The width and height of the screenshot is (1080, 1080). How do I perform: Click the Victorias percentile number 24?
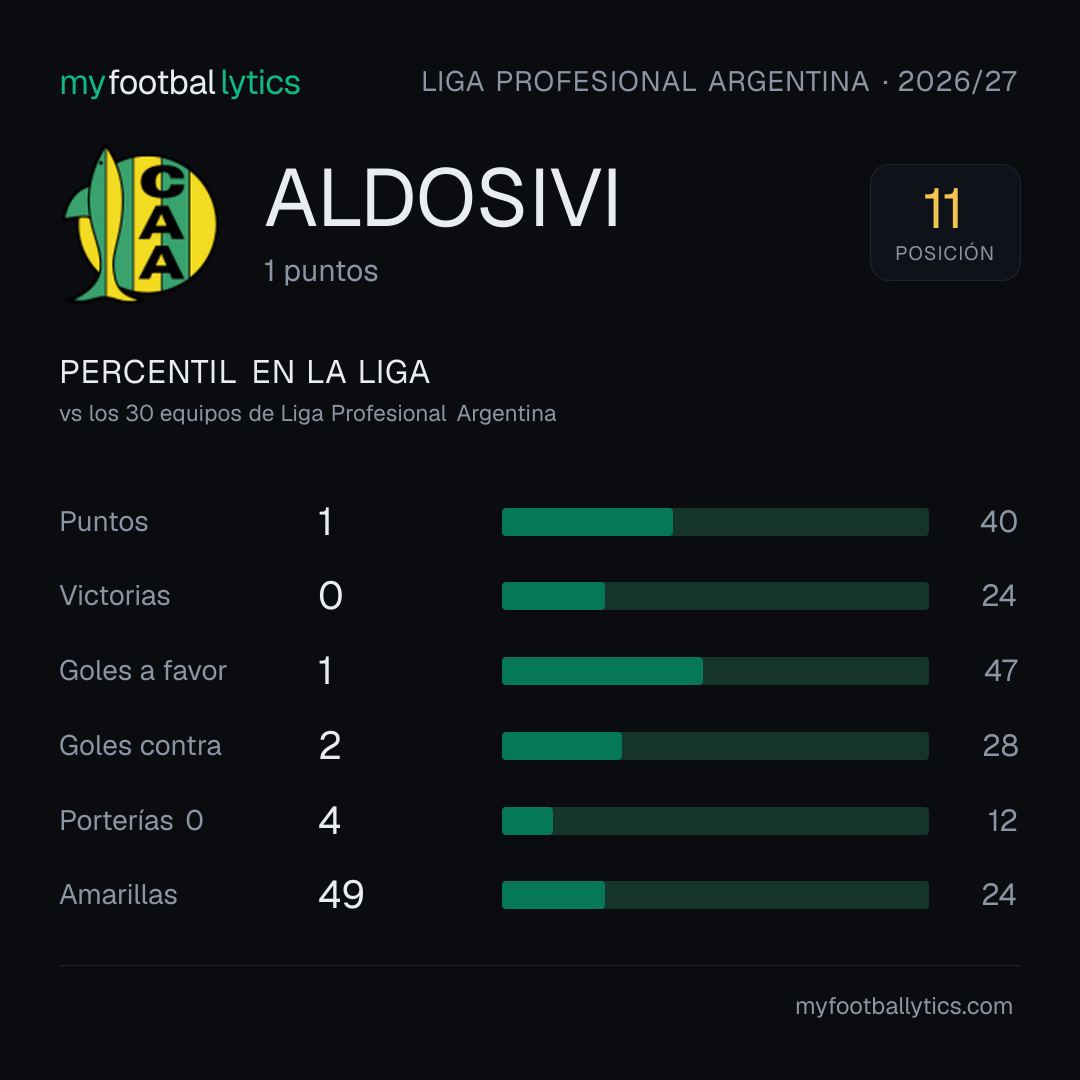click(999, 596)
